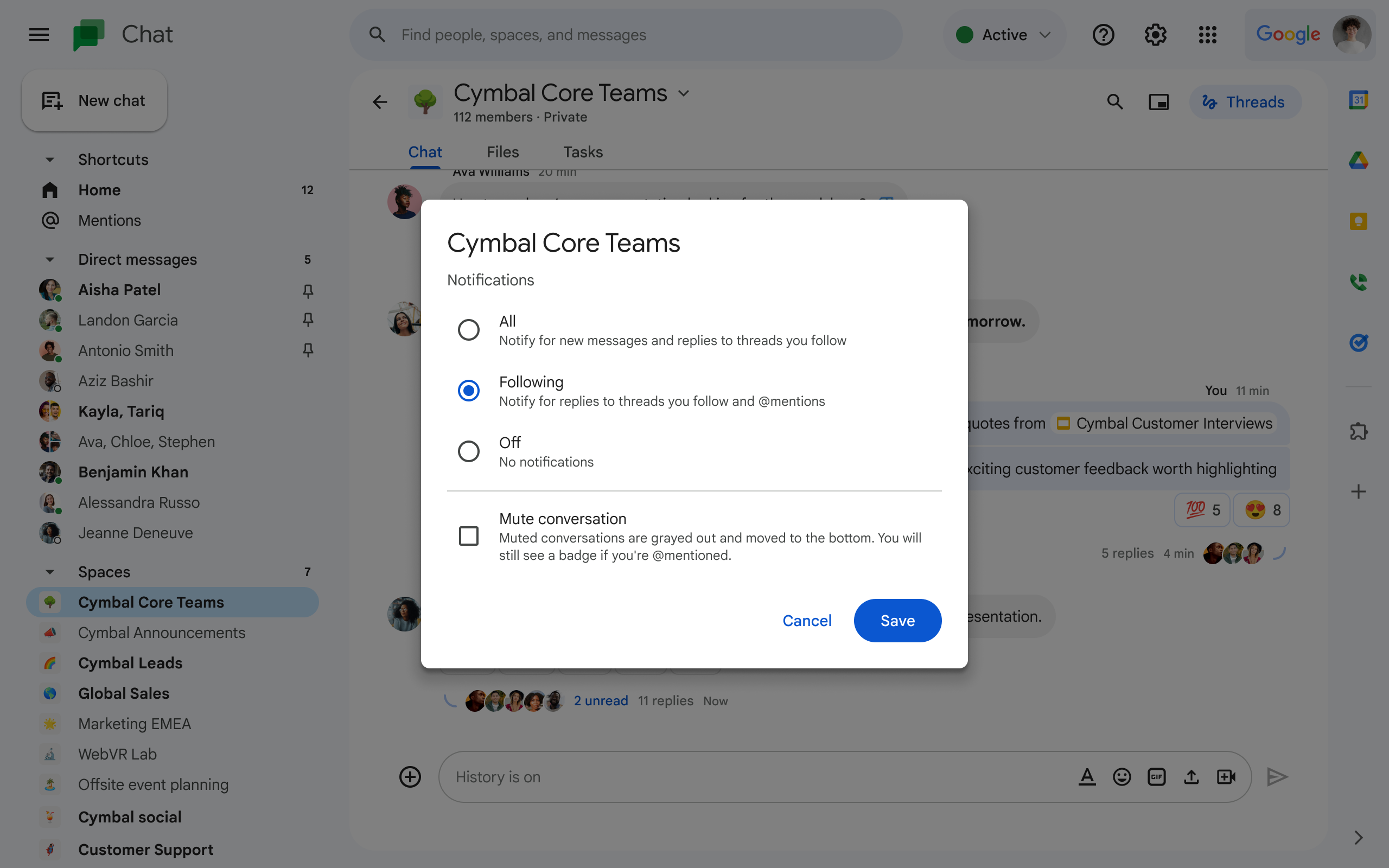
Task: Enable Mute conversation checkbox
Action: point(468,536)
